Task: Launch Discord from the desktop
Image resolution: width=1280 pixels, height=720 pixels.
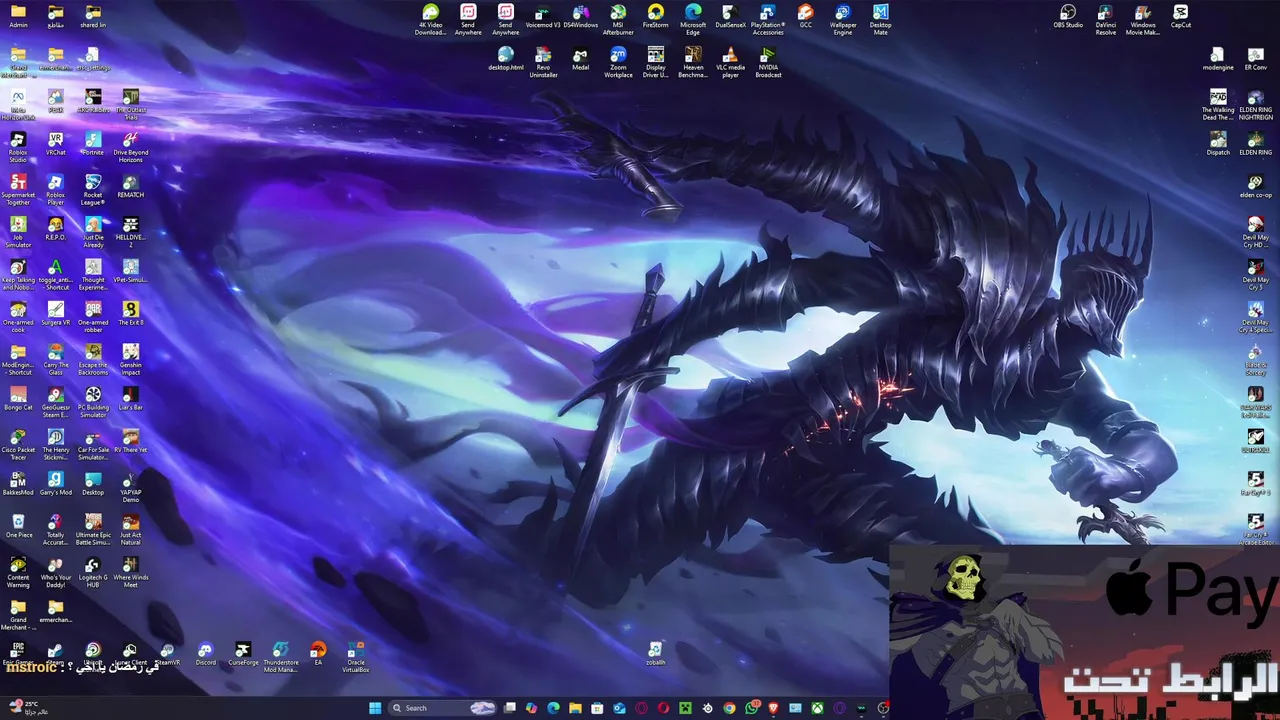Action: tap(205, 655)
